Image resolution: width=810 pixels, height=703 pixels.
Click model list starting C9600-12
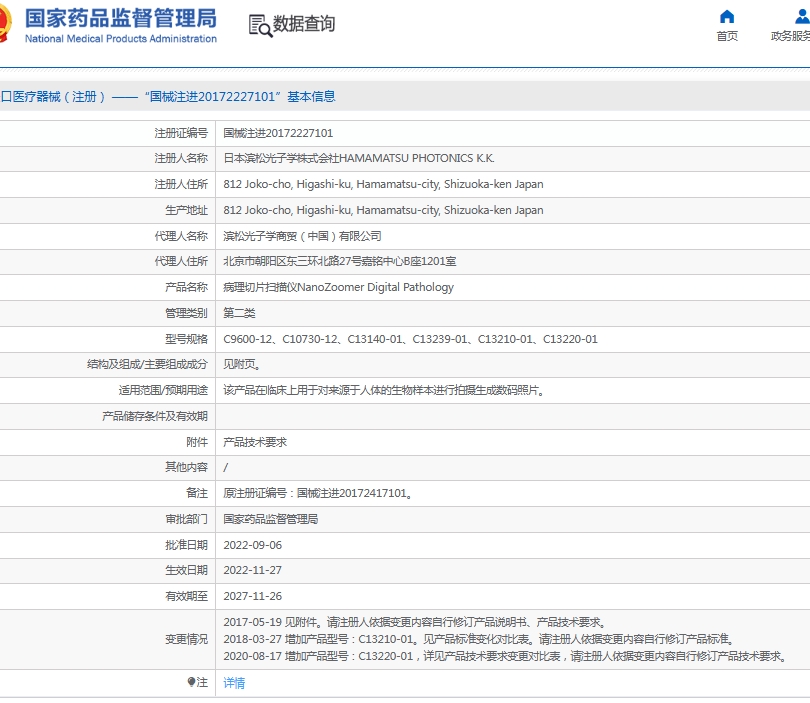tap(410, 339)
